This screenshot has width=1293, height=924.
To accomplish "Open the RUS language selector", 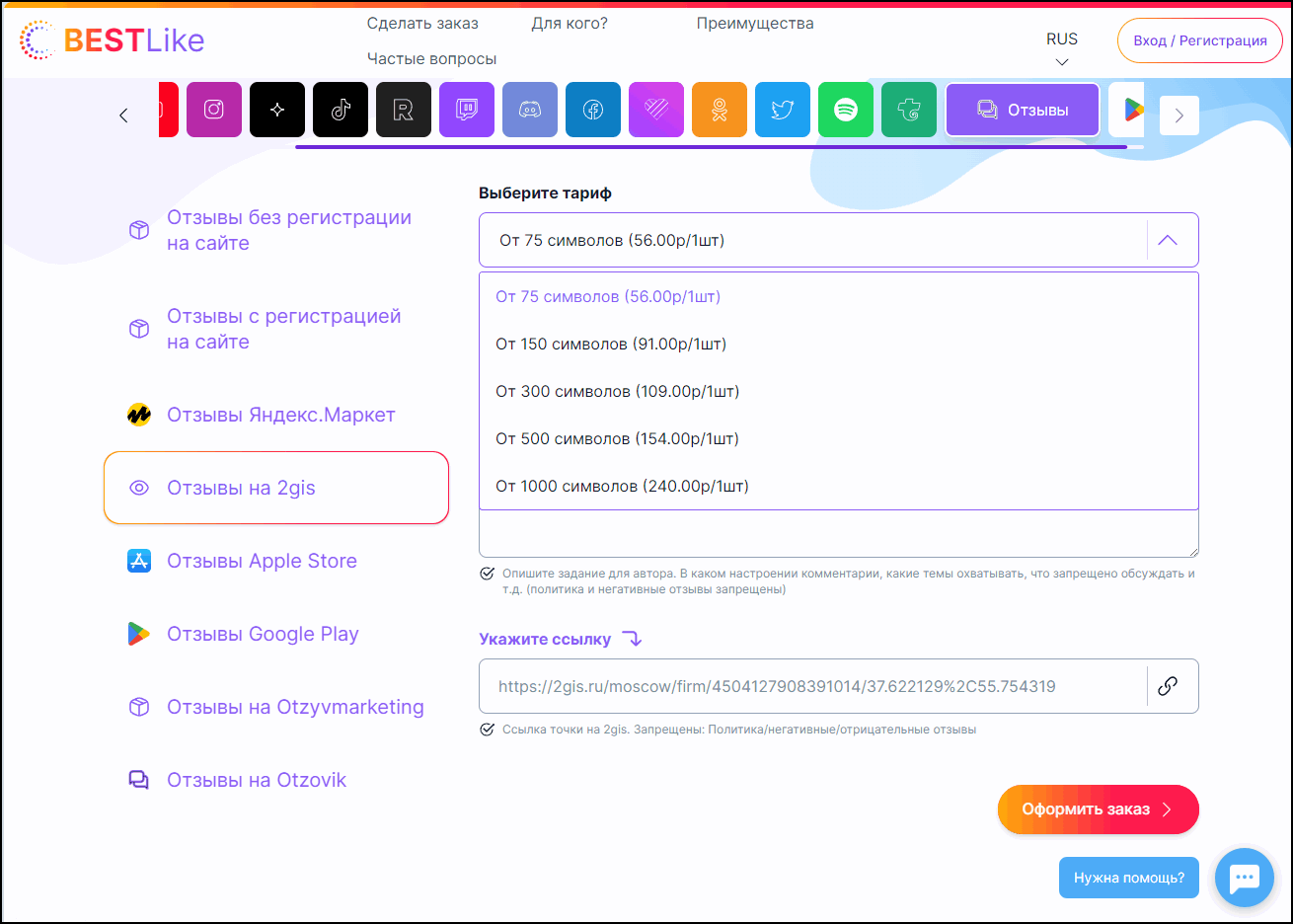I will pyautogui.click(x=1062, y=48).
